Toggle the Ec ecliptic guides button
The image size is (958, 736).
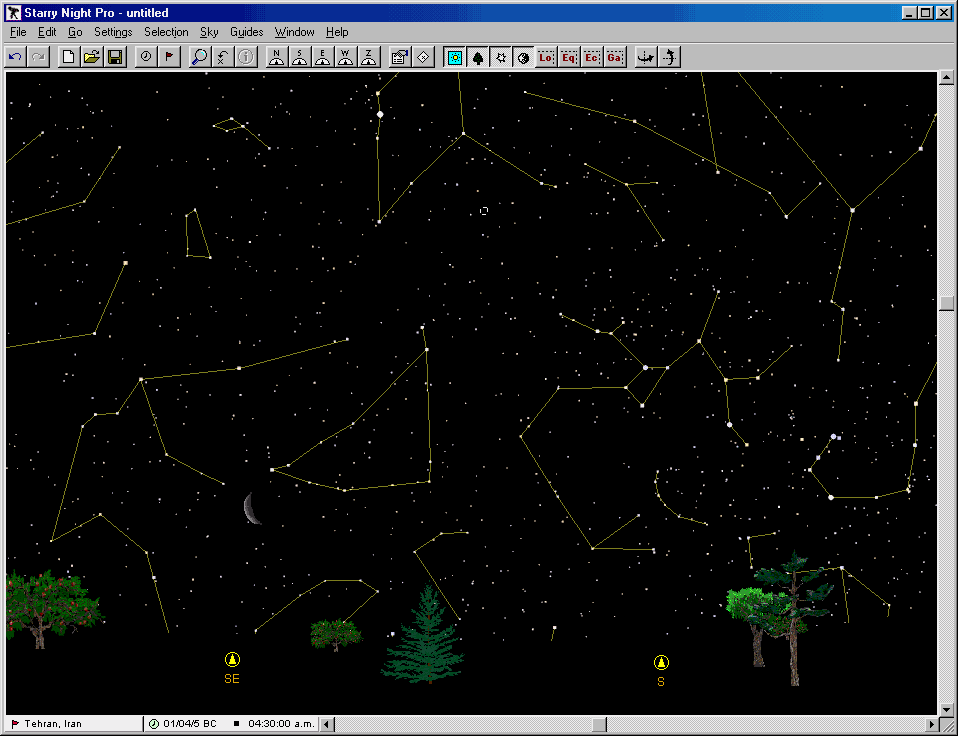pyautogui.click(x=592, y=57)
